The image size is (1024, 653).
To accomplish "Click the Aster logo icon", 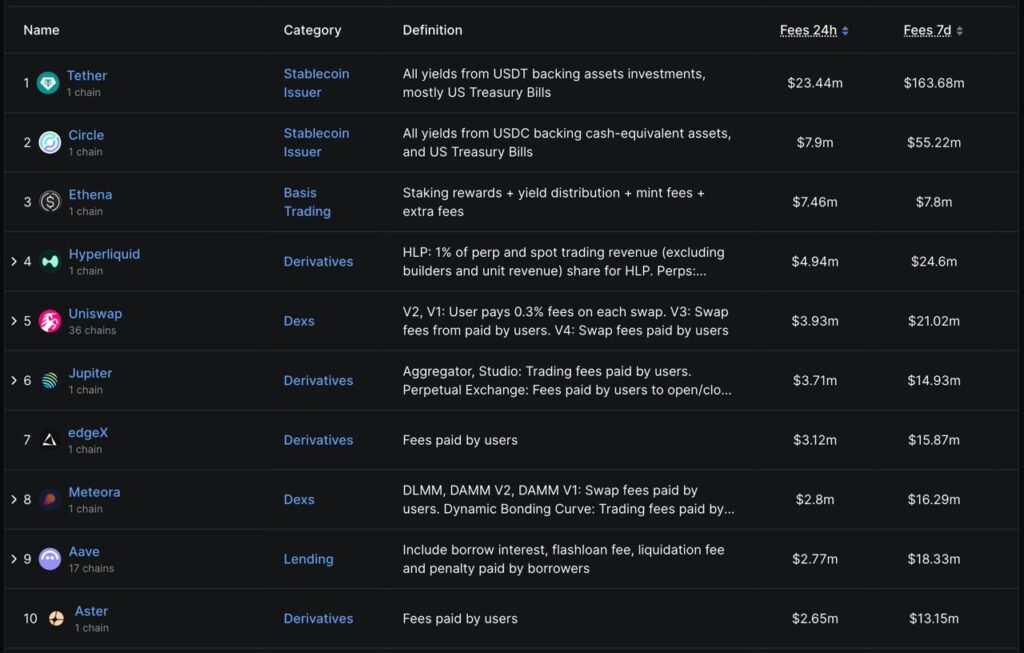I will tap(56, 619).
